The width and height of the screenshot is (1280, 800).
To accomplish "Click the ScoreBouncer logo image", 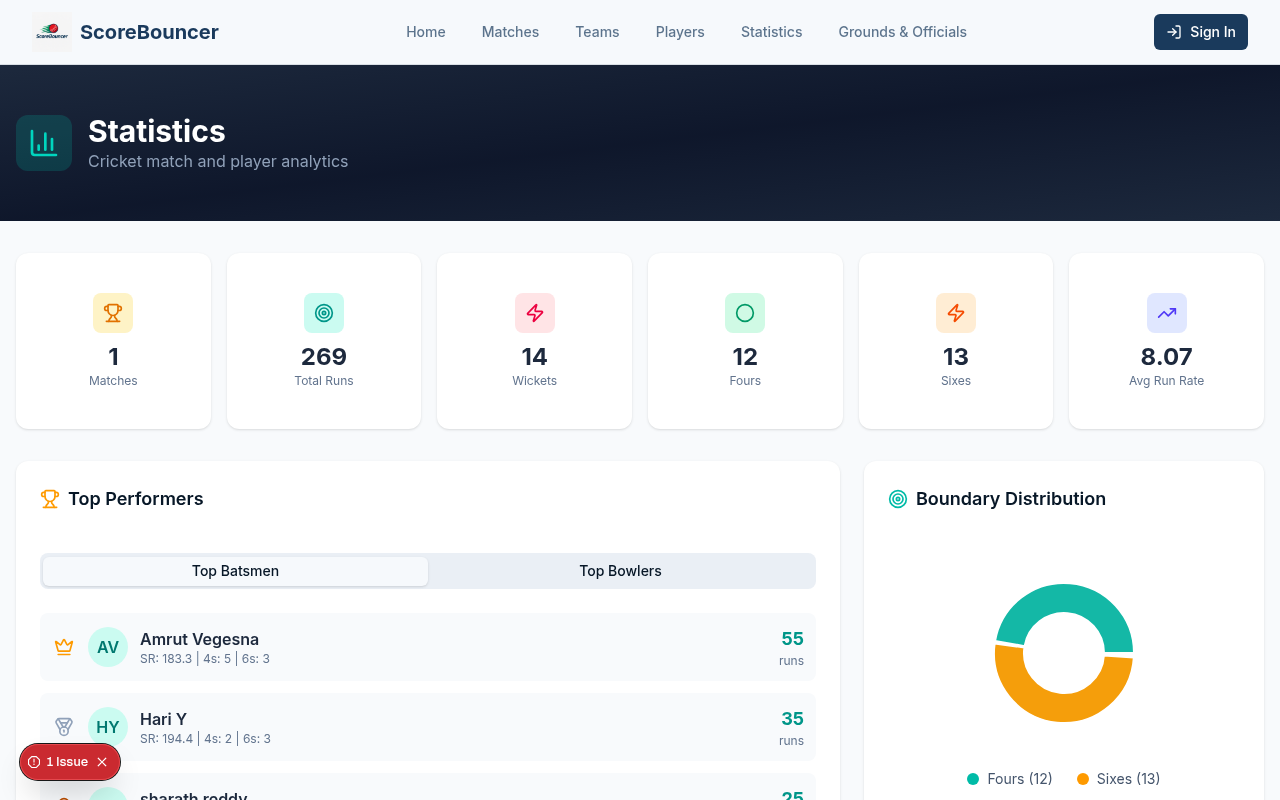I will (52, 32).
